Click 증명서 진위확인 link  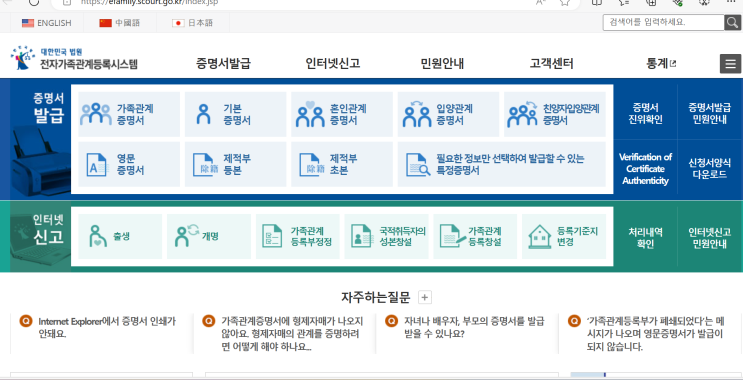(645, 113)
